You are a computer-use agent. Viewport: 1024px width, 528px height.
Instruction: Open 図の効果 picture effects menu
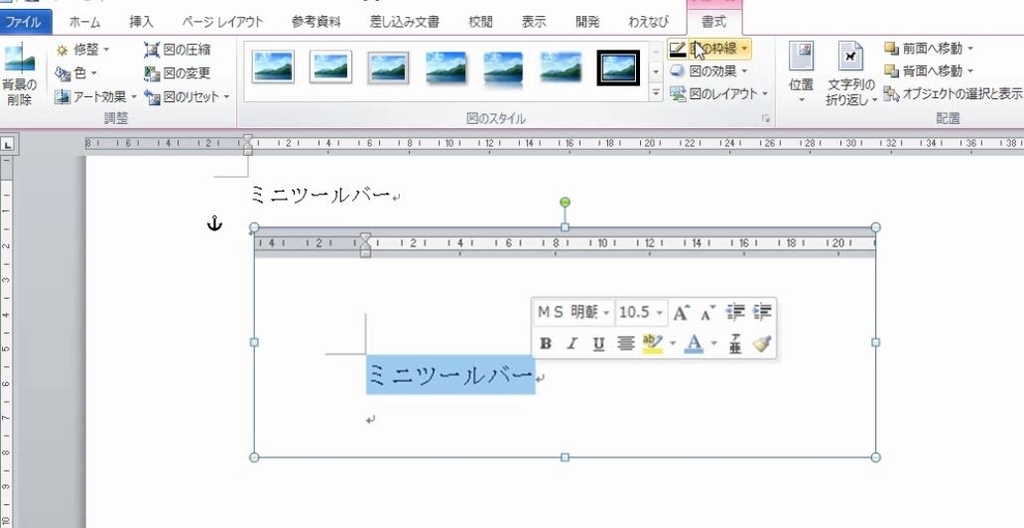coord(709,71)
